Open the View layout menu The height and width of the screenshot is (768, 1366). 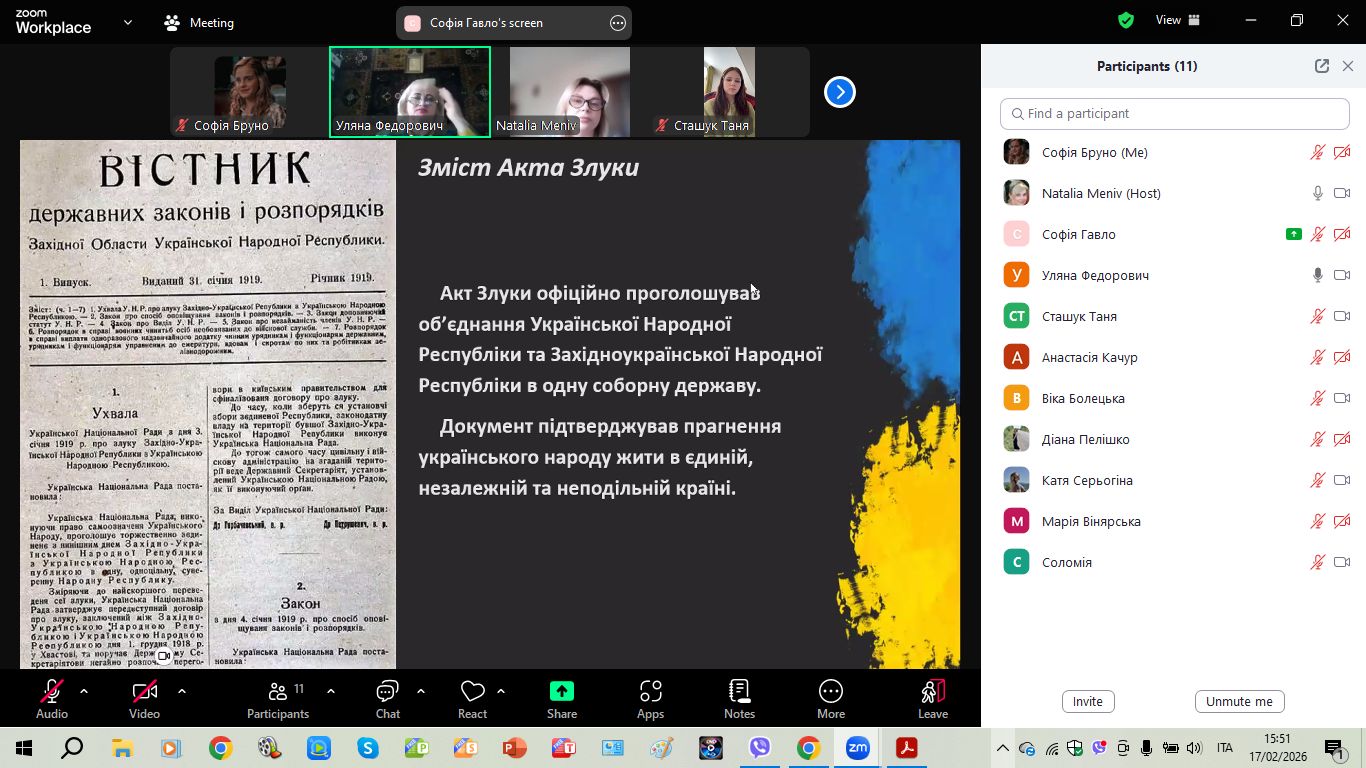(1178, 20)
